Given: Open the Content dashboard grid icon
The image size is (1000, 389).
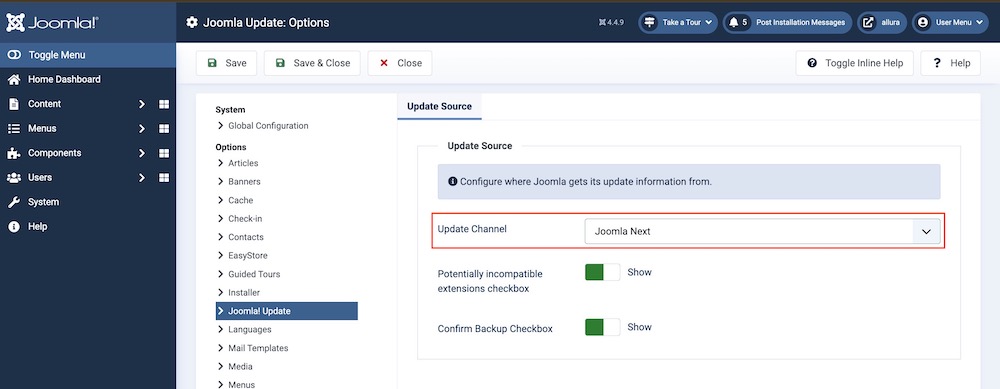Looking at the screenshot, I should click(x=164, y=104).
